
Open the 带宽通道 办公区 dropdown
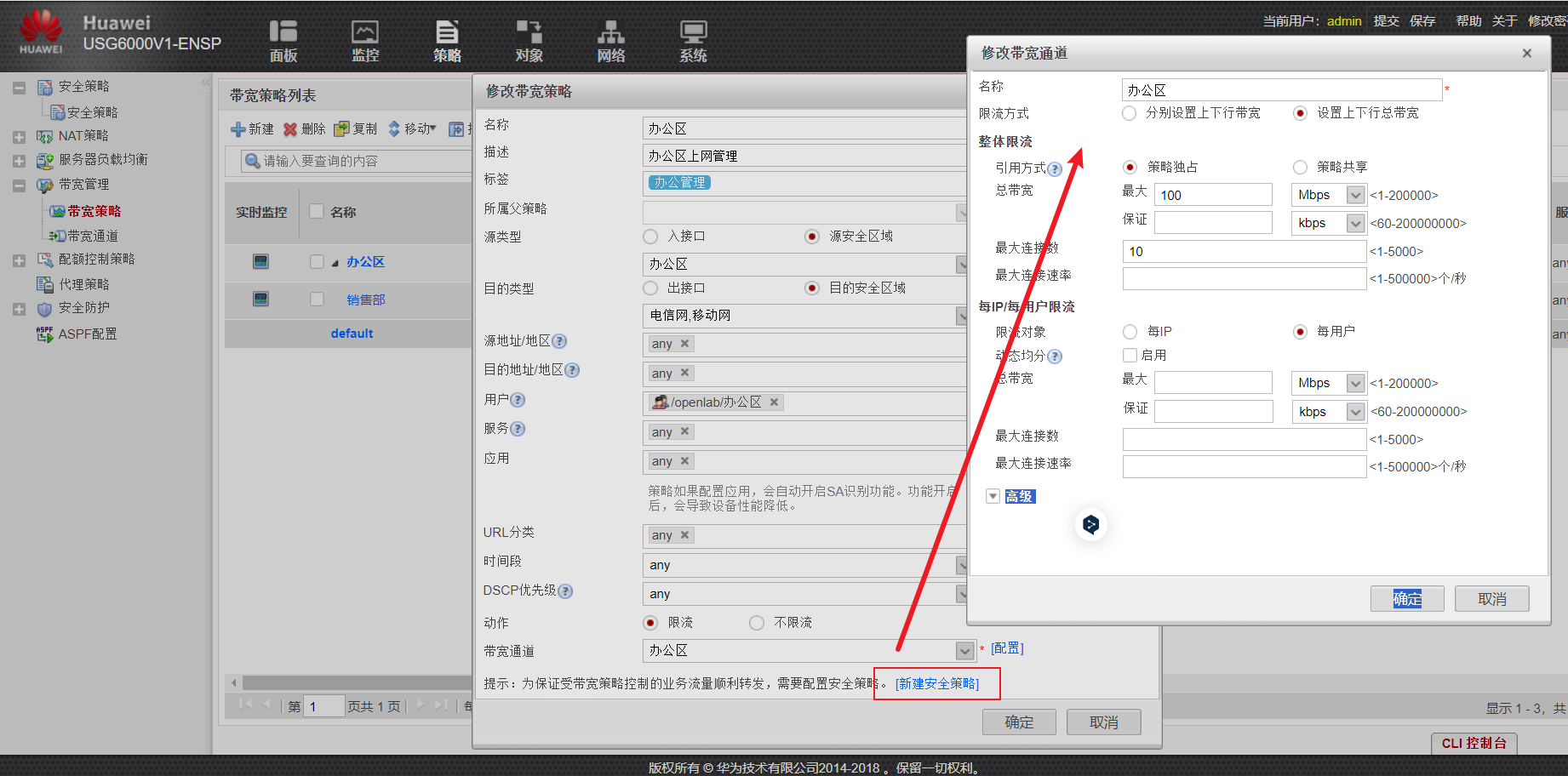[964, 651]
